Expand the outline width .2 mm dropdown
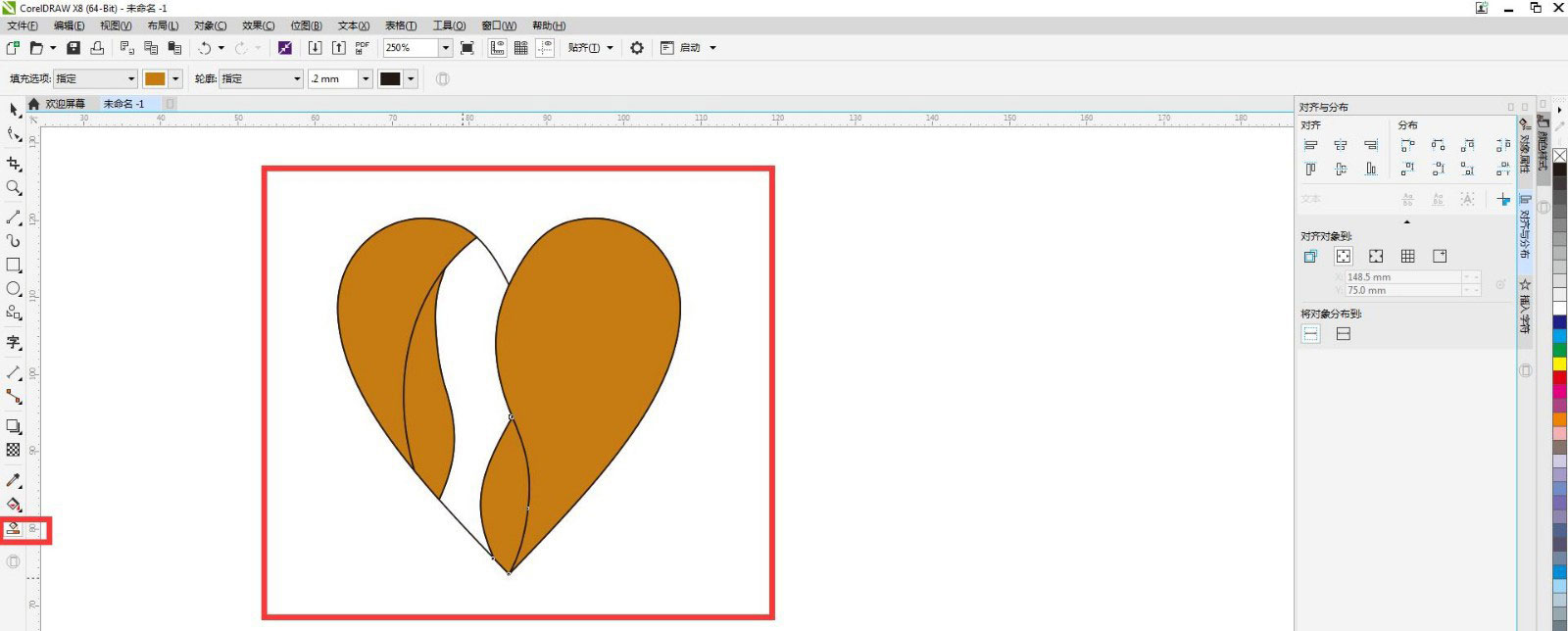Viewport: 1568px width, 631px height. click(366, 79)
